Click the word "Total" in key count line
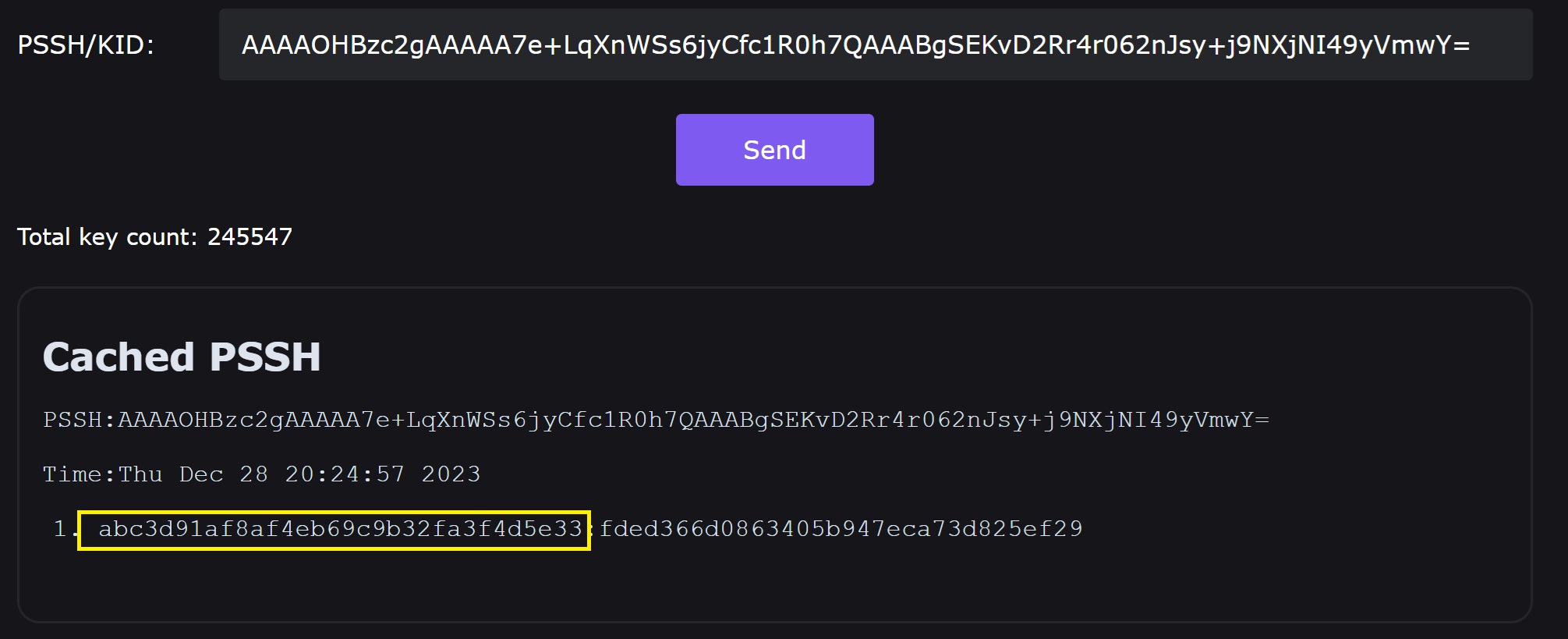Viewport: 1568px width, 639px height. tap(44, 236)
